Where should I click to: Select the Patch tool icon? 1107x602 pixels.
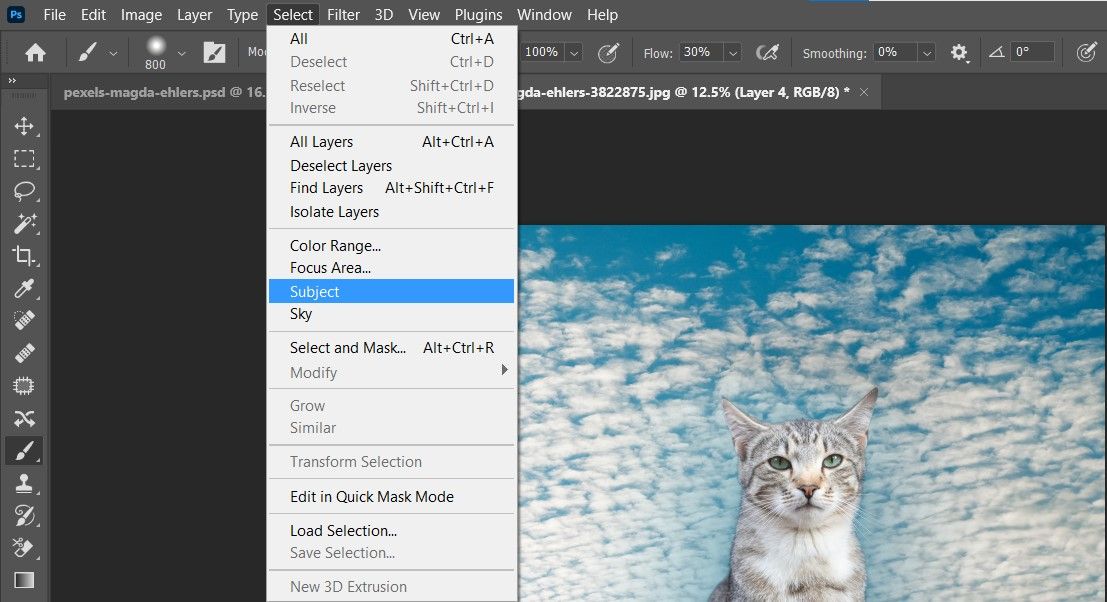pyautogui.click(x=24, y=385)
